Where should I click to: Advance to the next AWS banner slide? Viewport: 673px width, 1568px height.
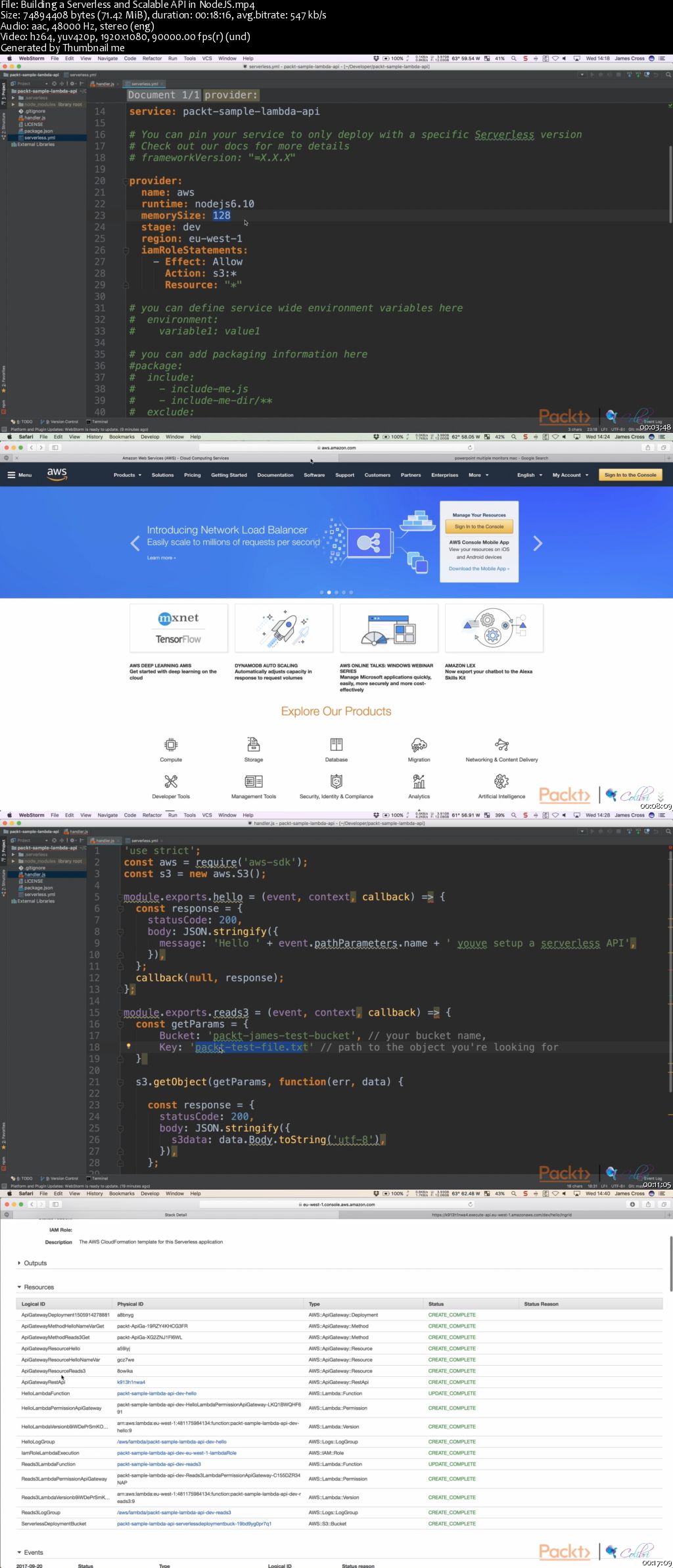point(538,543)
